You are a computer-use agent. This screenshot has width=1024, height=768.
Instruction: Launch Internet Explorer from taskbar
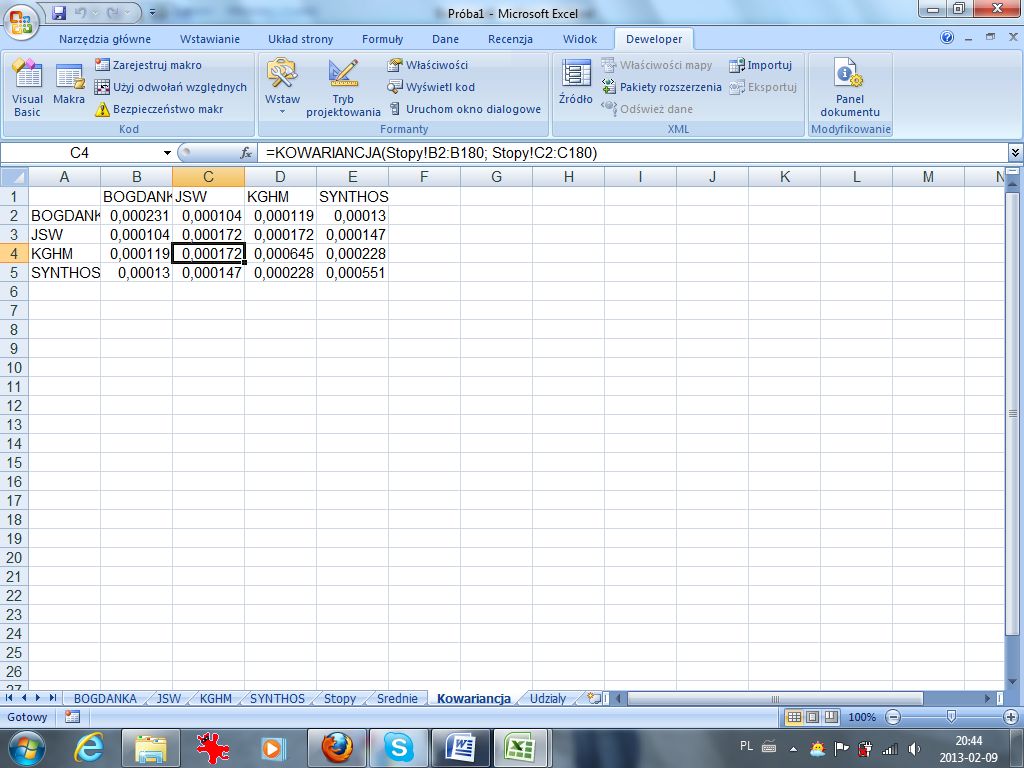click(89, 748)
